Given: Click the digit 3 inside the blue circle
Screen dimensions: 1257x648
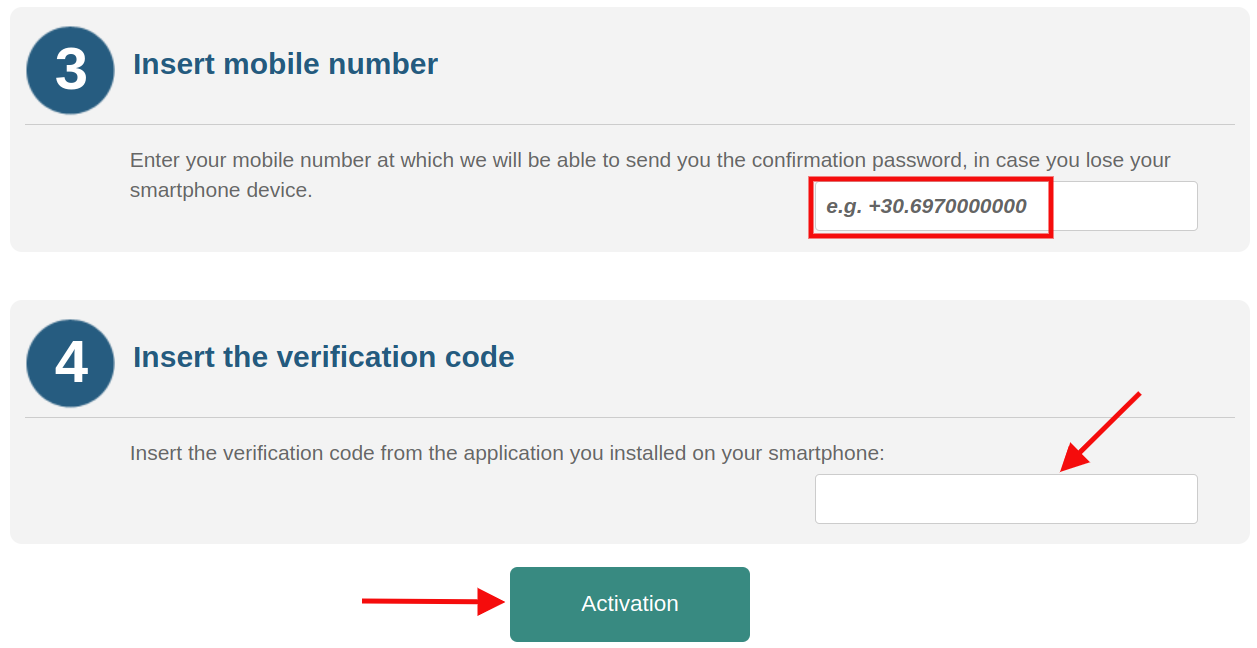Looking at the screenshot, I should point(71,70).
